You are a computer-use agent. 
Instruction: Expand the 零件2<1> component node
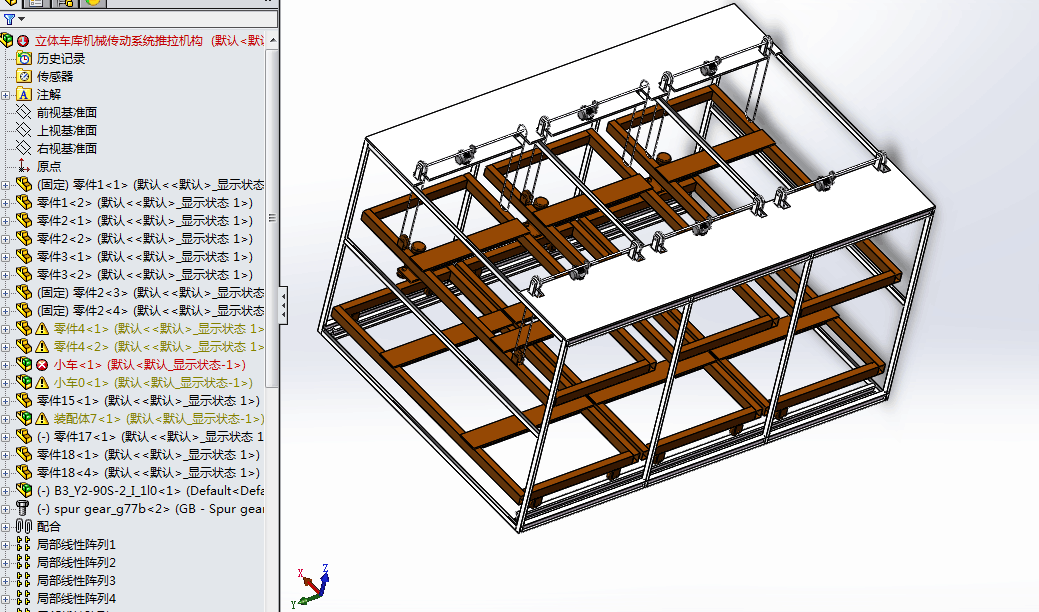pos(5,221)
